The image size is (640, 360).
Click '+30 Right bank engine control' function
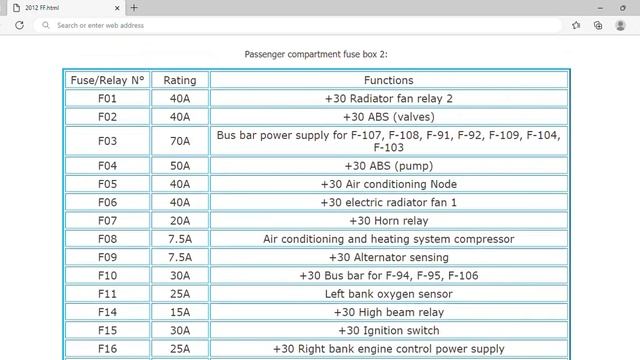389,349
